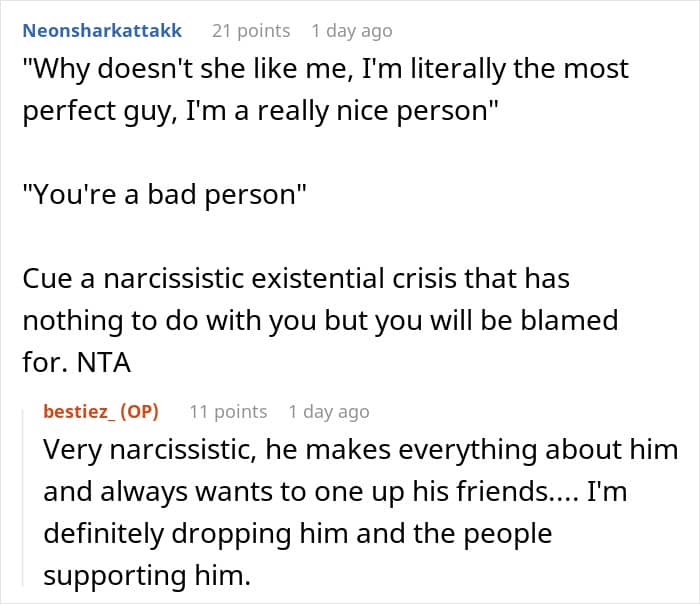
Task: Open the bestiez_ user profile
Action: tap(78, 411)
